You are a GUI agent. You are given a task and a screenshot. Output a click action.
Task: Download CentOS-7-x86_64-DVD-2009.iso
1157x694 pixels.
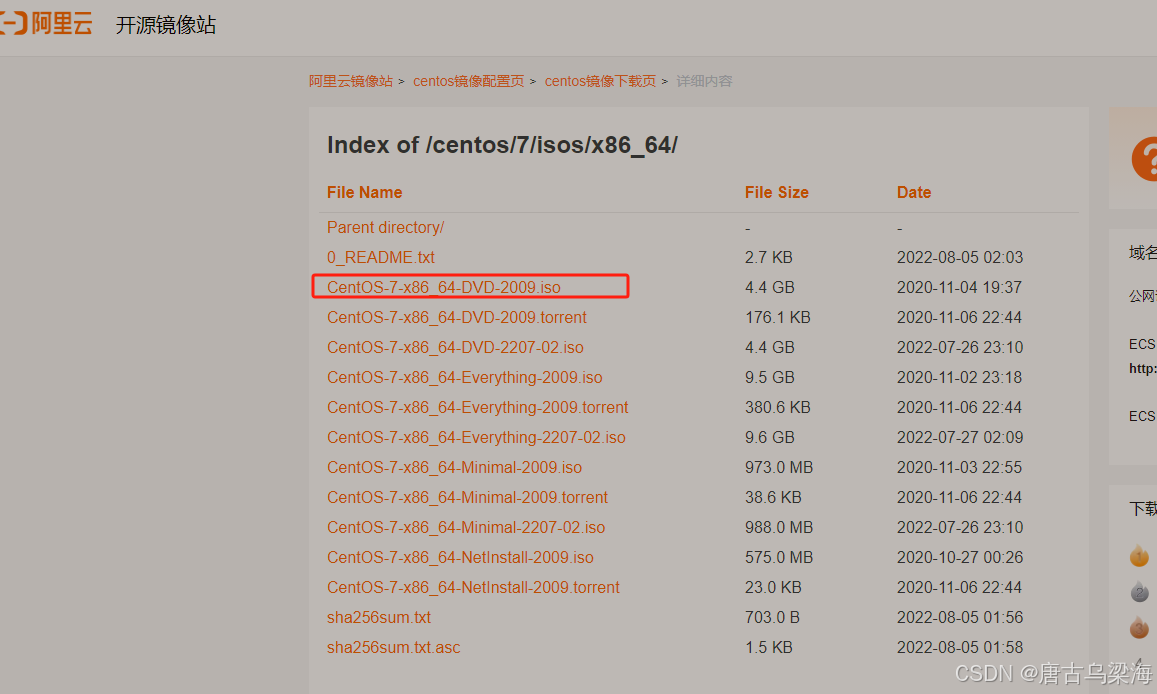click(x=443, y=288)
